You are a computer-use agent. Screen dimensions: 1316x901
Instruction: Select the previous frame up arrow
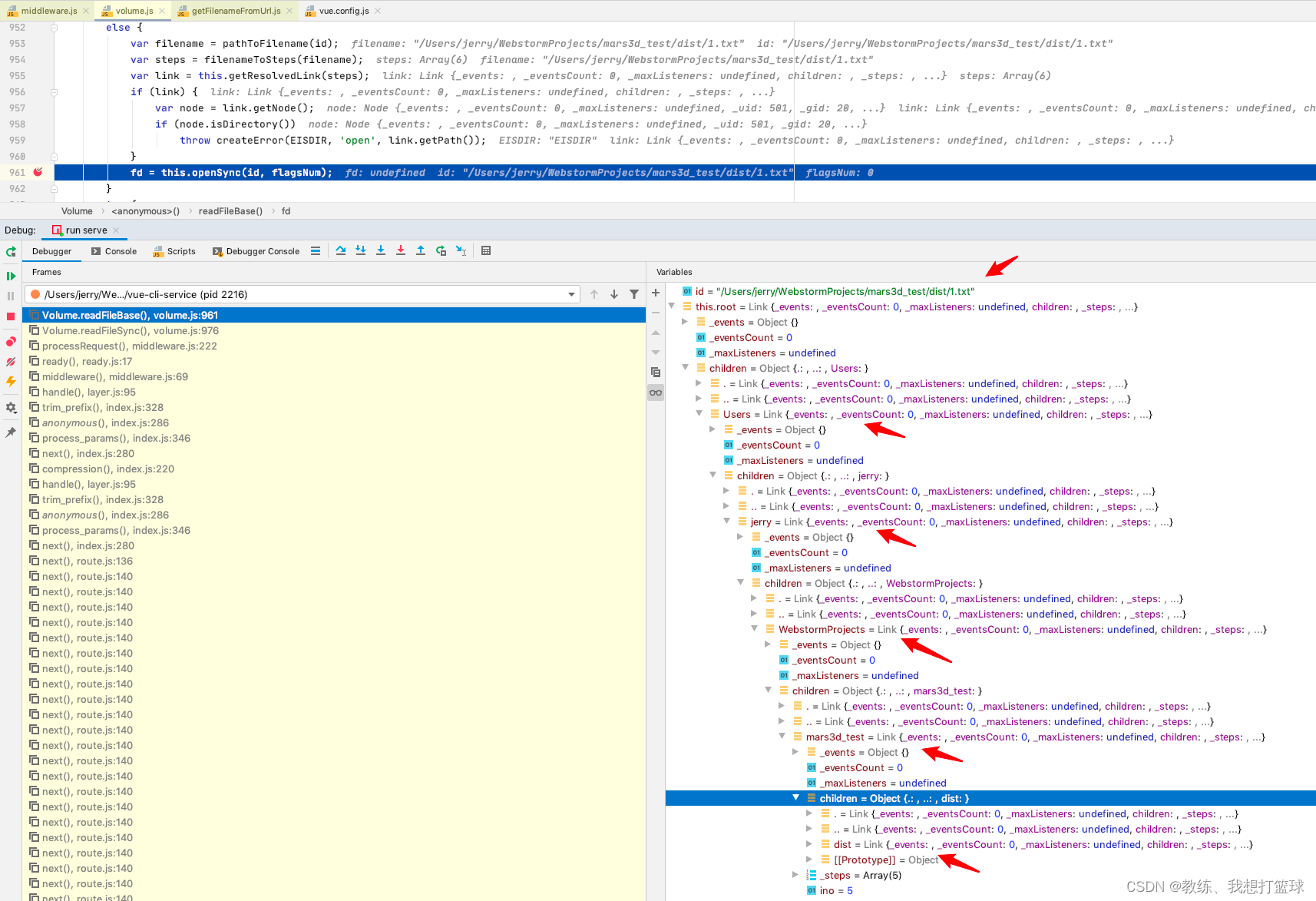tap(594, 294)
